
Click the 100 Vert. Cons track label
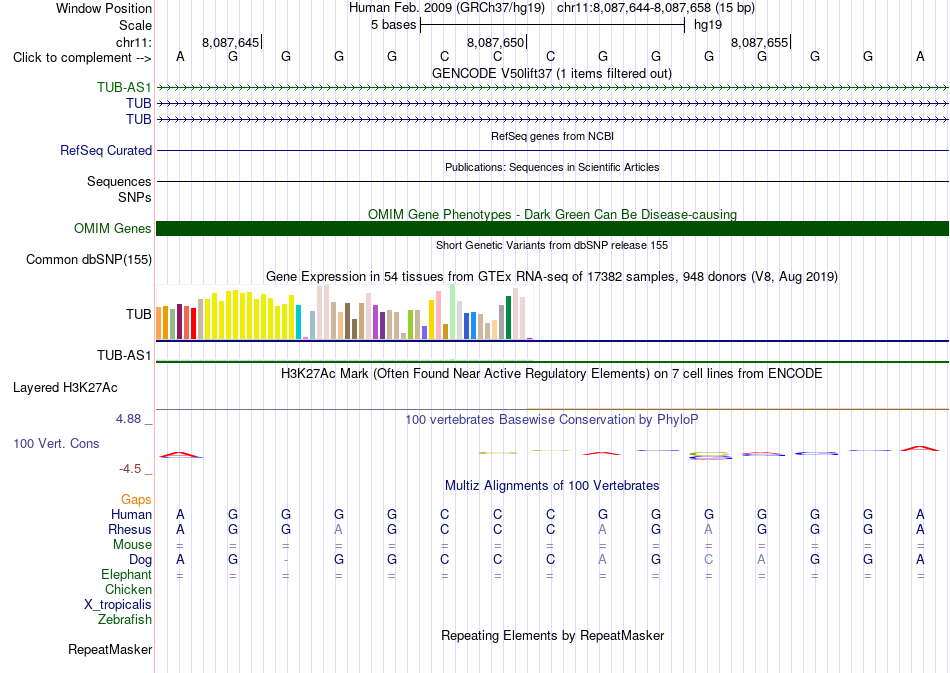(x=56, y=443)
